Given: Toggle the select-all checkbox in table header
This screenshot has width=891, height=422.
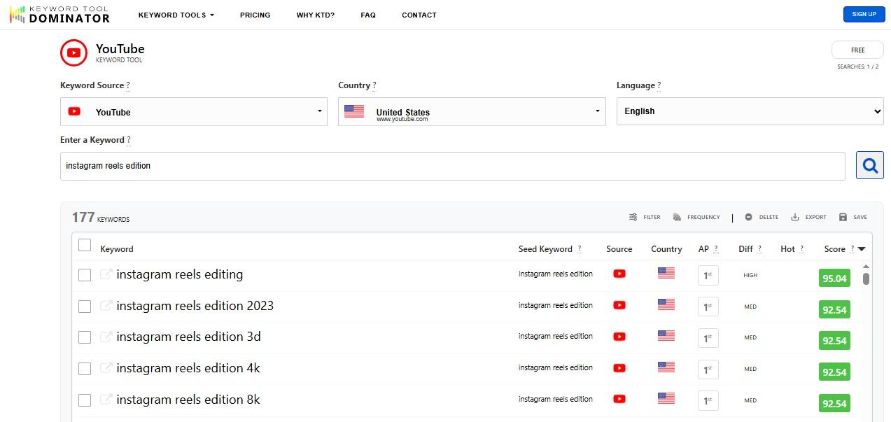Looking at the screenshot, I should (x=85, y=245).
